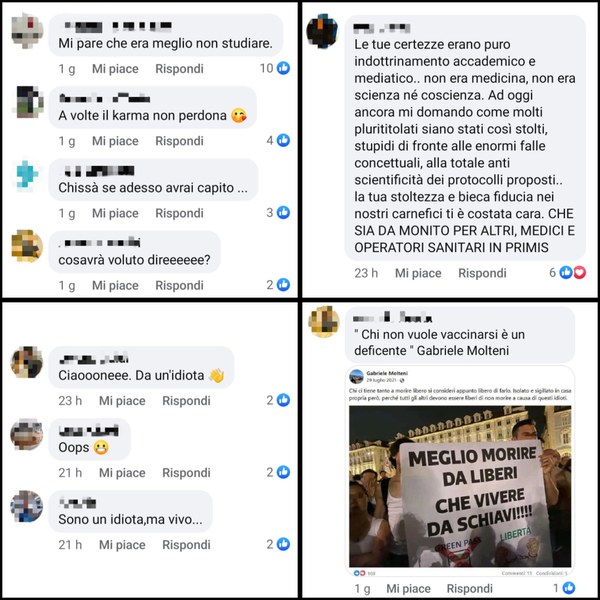This screenshot has height=600, width=600.
Task: Click like icon next to 'Oops' comment
Action: click(x=283, y=472)
